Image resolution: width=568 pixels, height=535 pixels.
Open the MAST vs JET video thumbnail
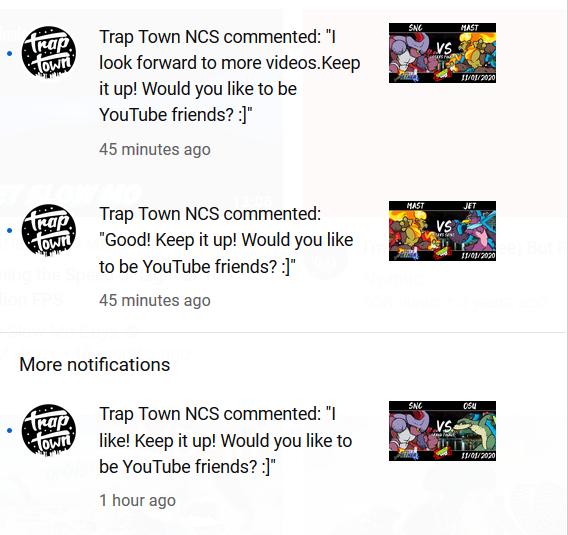[x=442, y=231]
